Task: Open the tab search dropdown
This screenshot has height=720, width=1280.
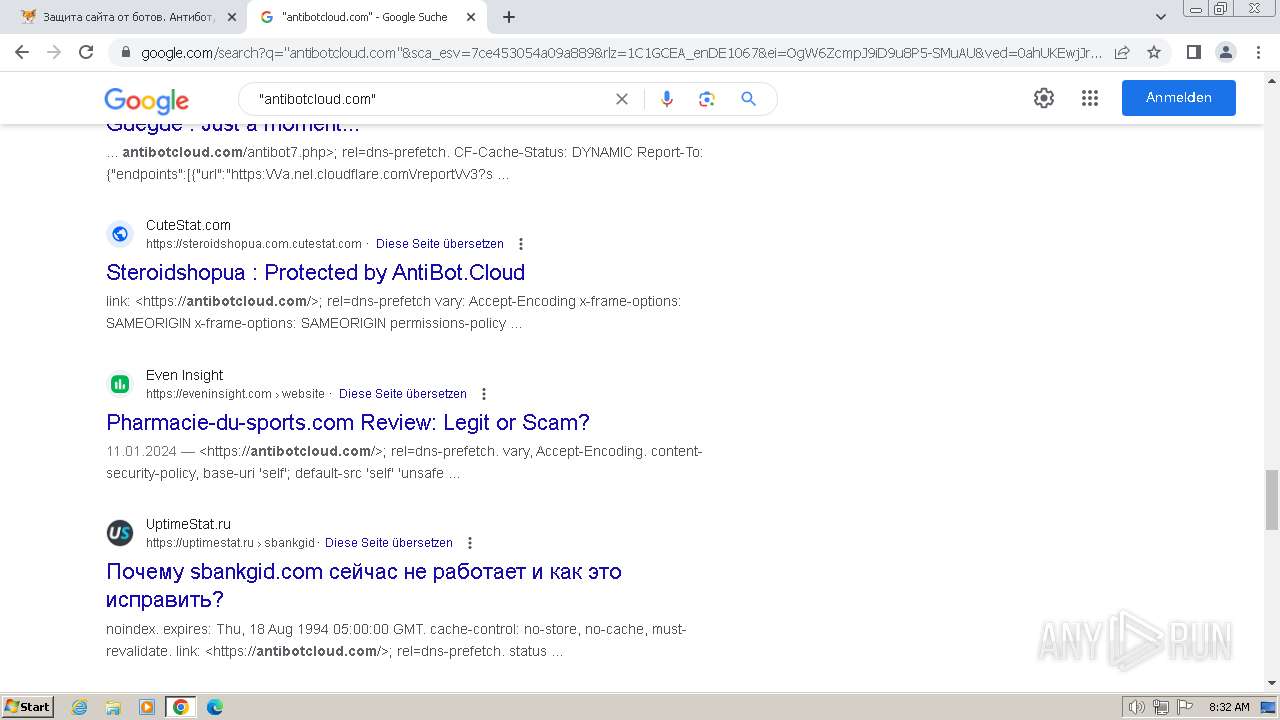Action: pyautogui.click(x=1161, y=17)
